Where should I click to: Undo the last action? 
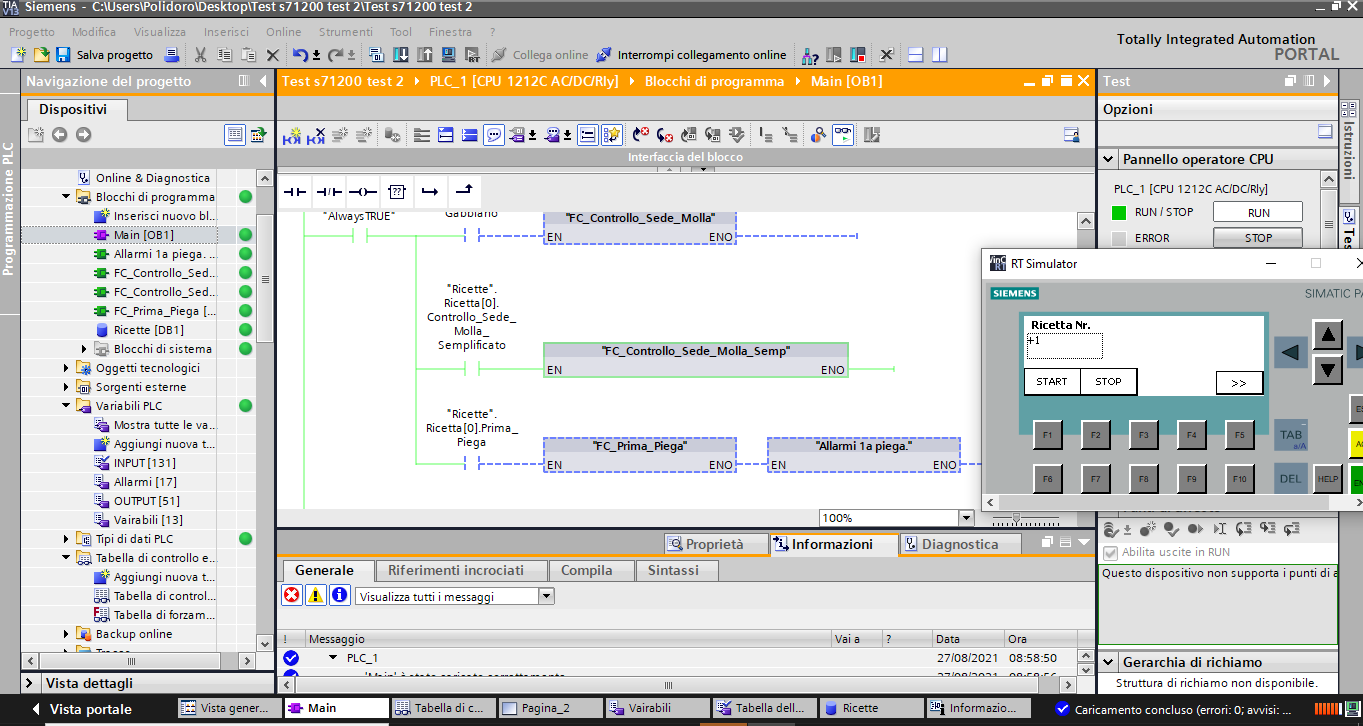[x=300, y=54]
